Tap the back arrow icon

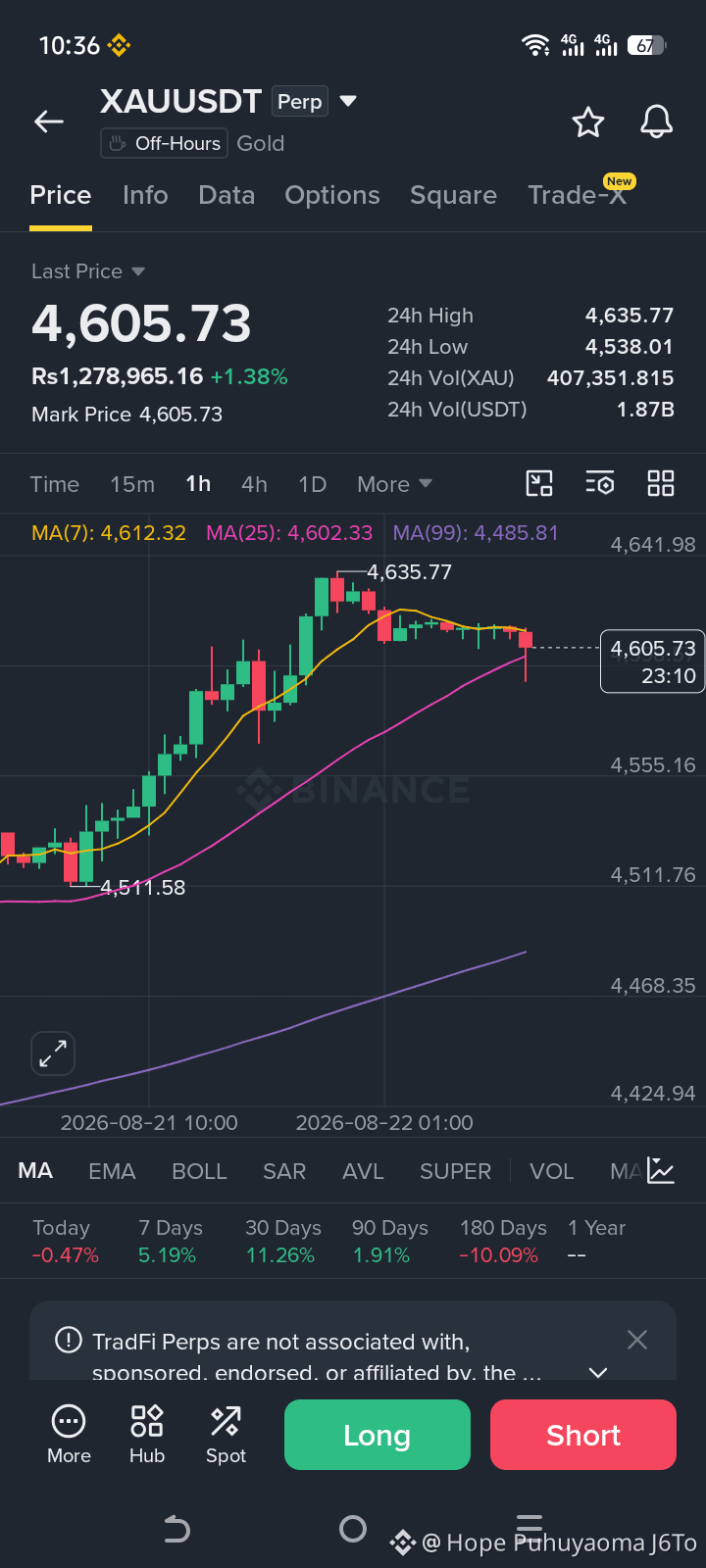point(48,122)
